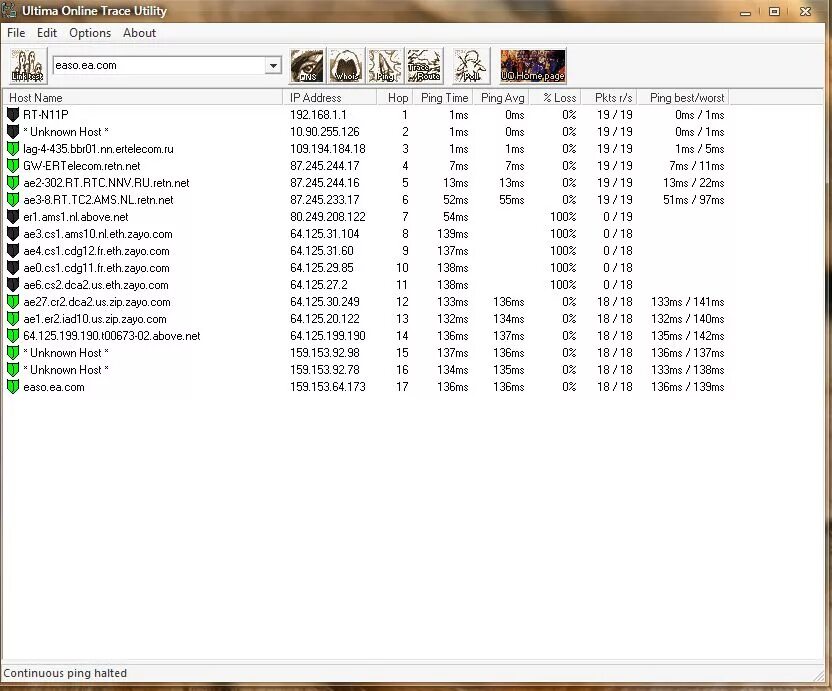This screenshot has height=691, width=832.
Task: Start the Ping tool
Action: 385,66
